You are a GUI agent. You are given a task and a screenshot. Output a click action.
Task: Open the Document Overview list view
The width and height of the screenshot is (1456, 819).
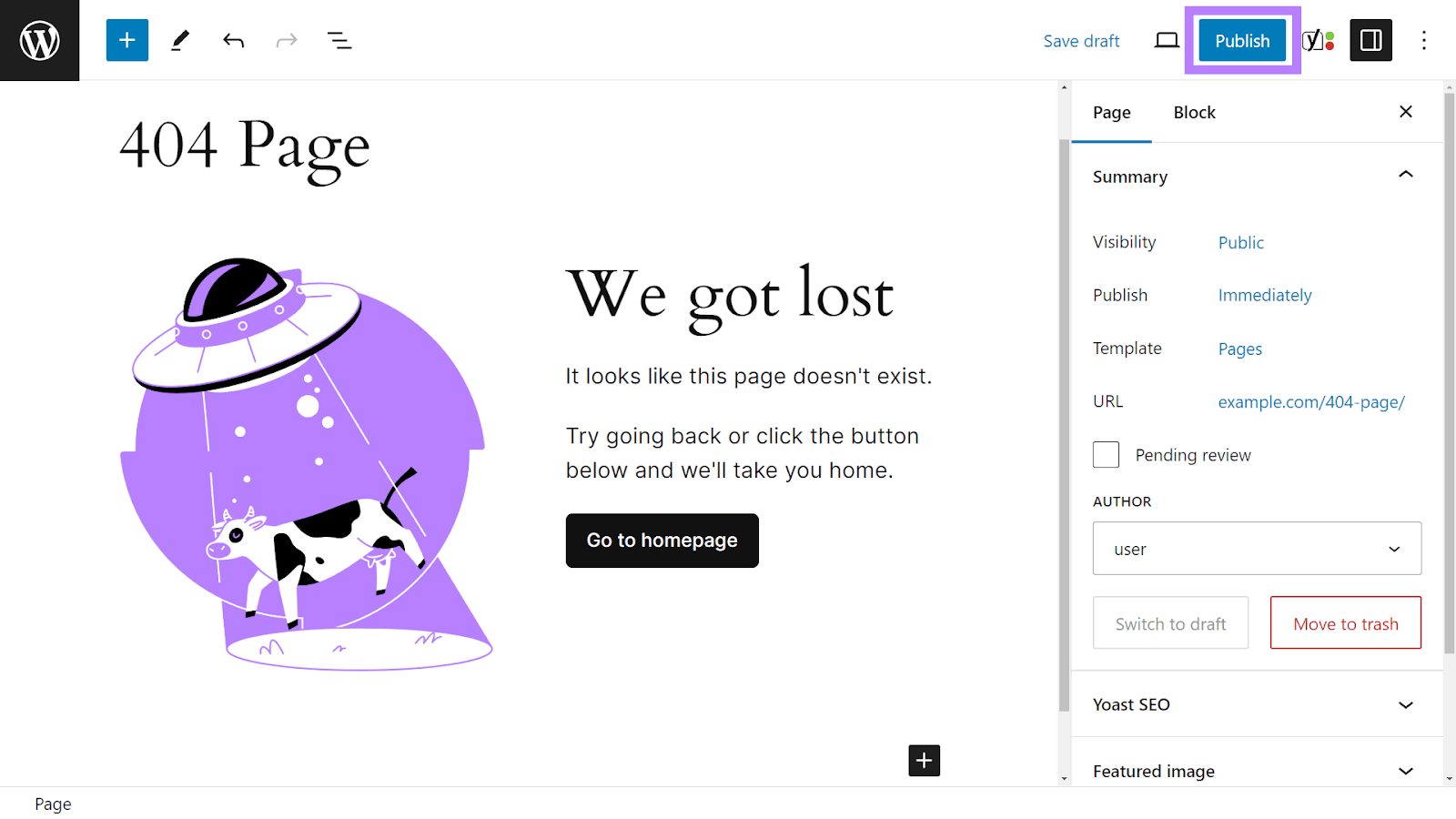(x=339, y=39)
